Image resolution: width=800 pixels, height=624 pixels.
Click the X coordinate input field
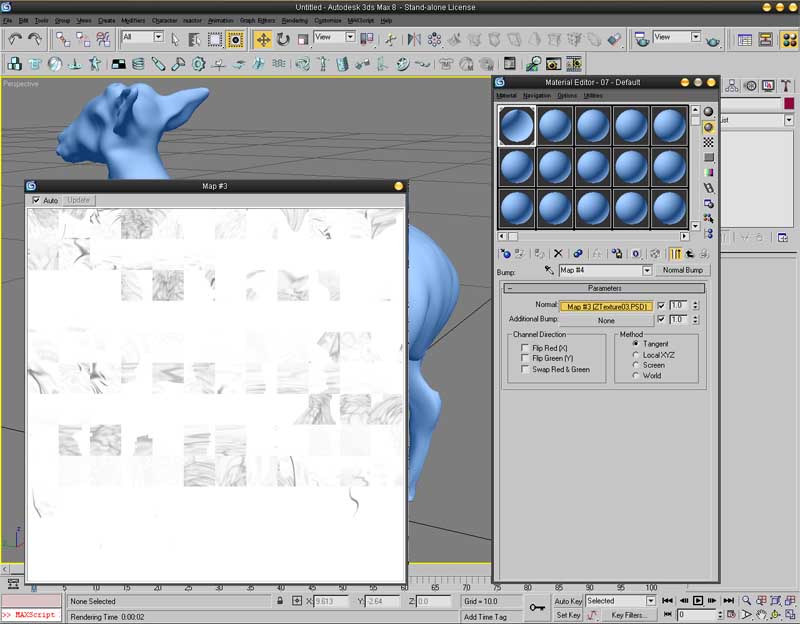331,602
